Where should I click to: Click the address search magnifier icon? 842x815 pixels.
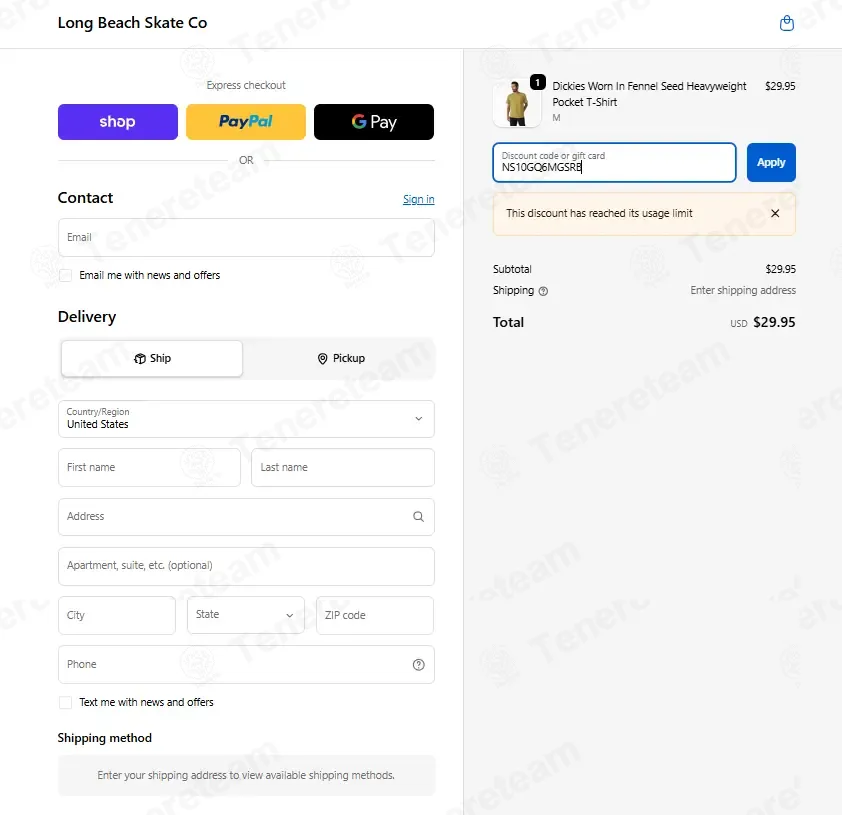click(x=418, y=516)
